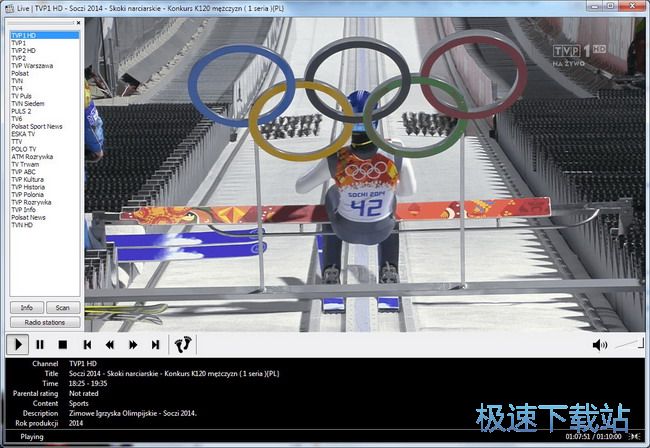The image size is (650, 448).
Task: Mute audio via the speaker icon
Action: pyautogui.click(x=599, y=345)
